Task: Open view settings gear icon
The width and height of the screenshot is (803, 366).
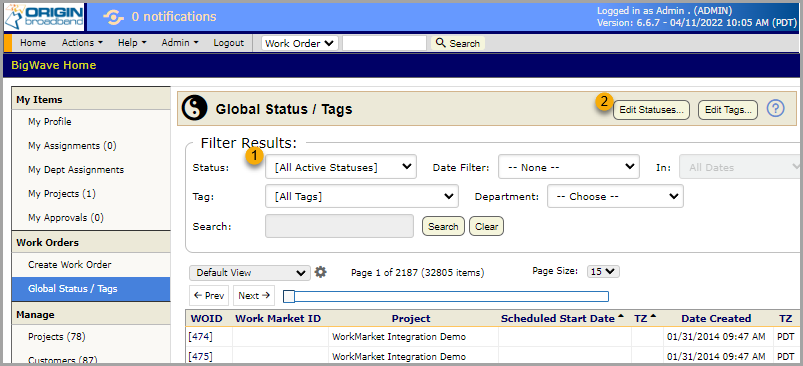Action: coord(321,272)
